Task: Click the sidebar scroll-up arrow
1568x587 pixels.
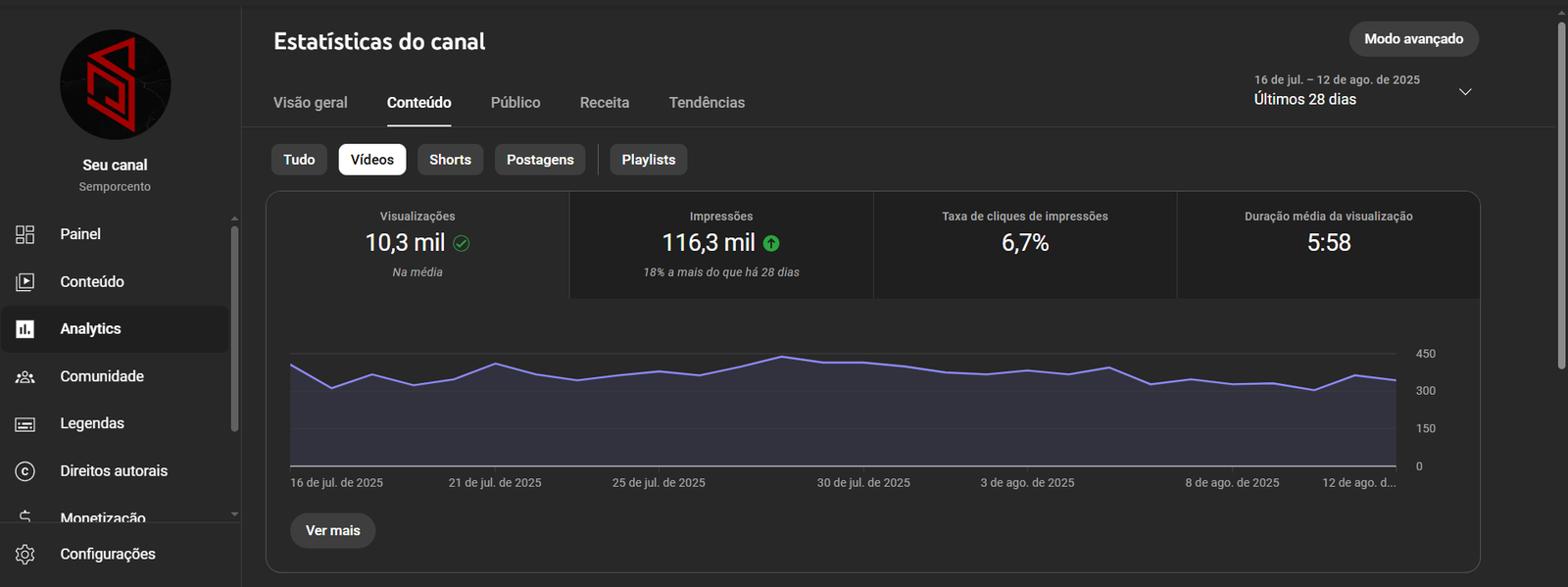Action: [x=234, y=219]
